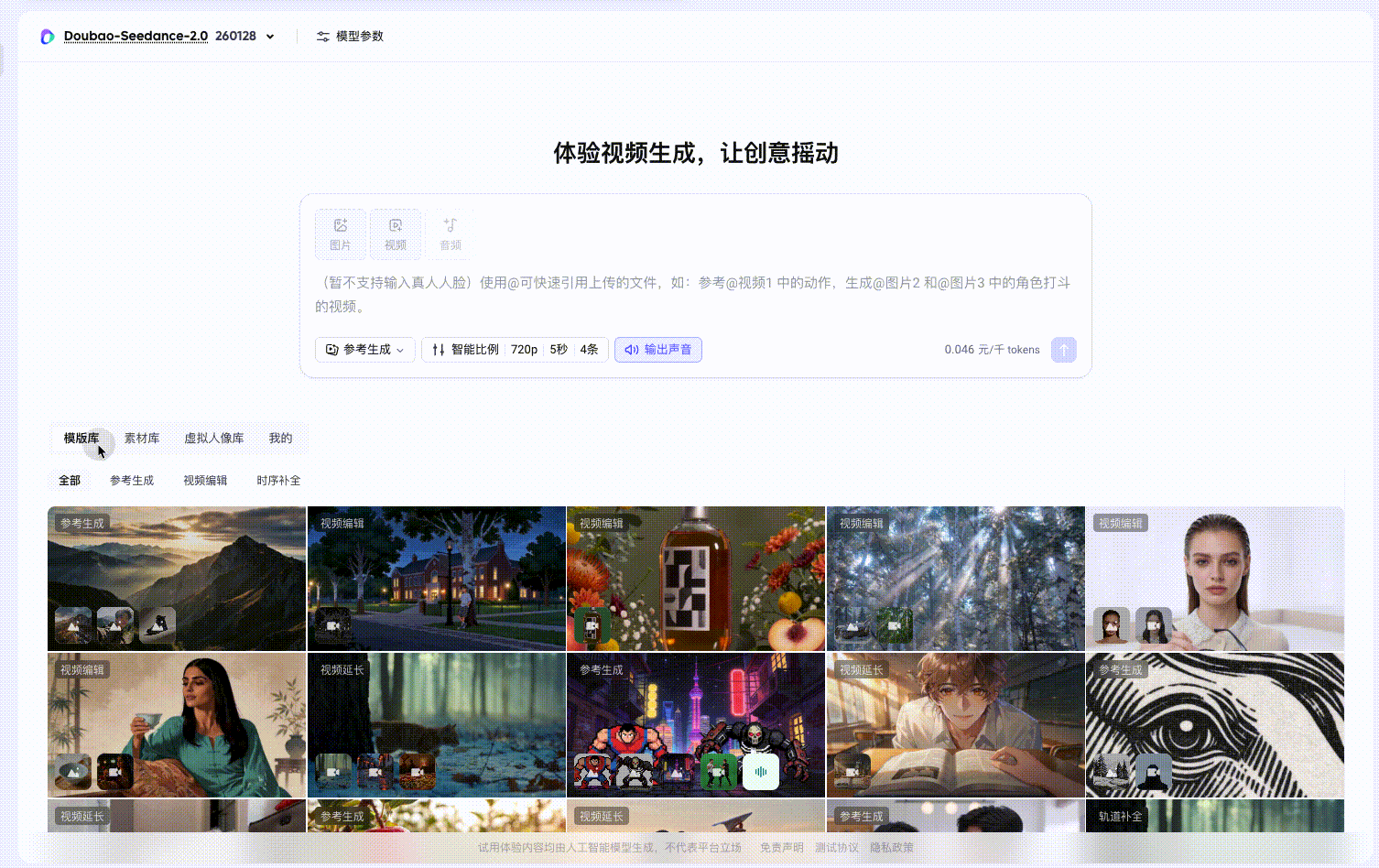Click the 轨道补全 label on the bottom-row card
The width and height of the screenshot is (1379, 868).
point(1121,817)
